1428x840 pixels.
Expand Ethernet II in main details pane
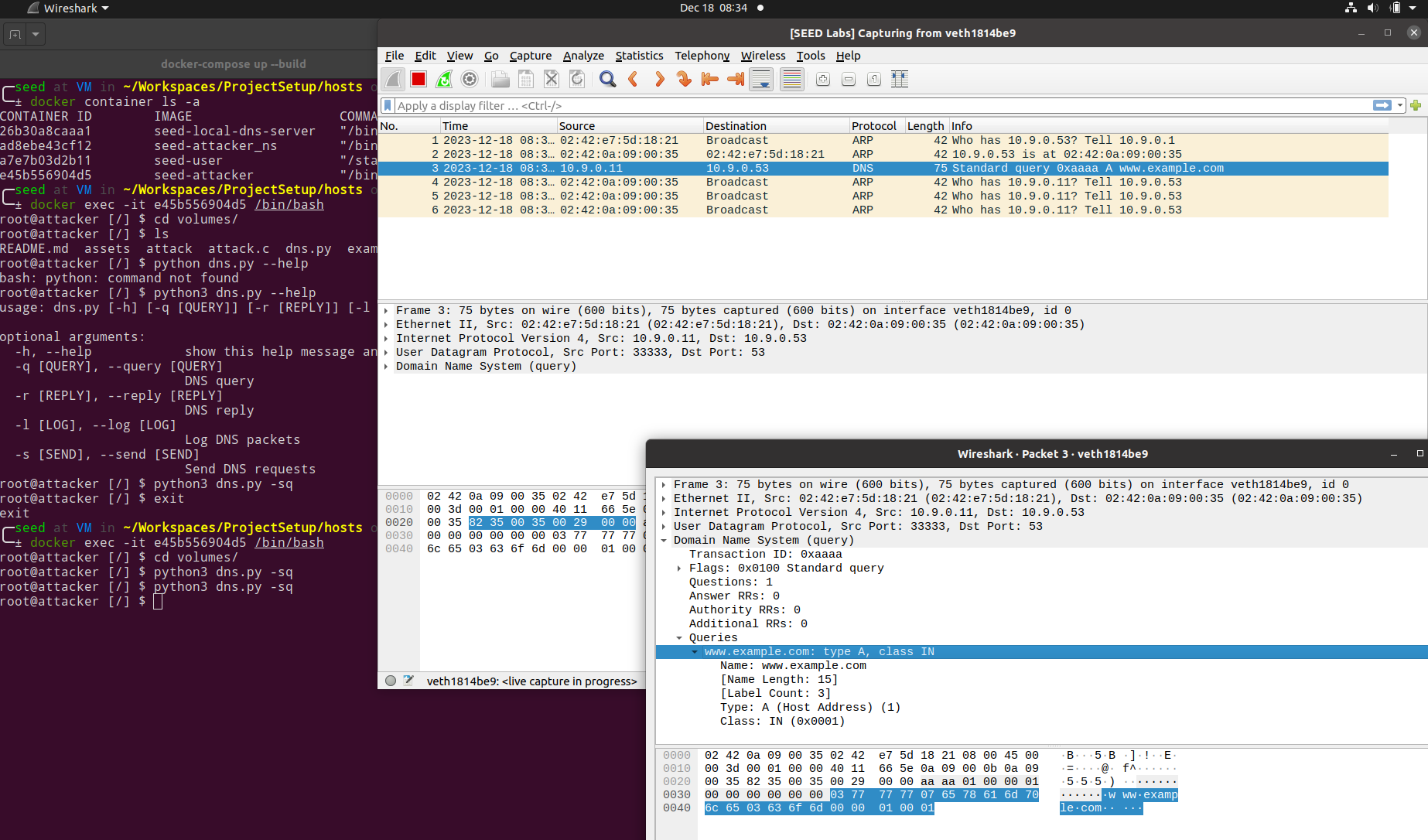click(386, 324)
